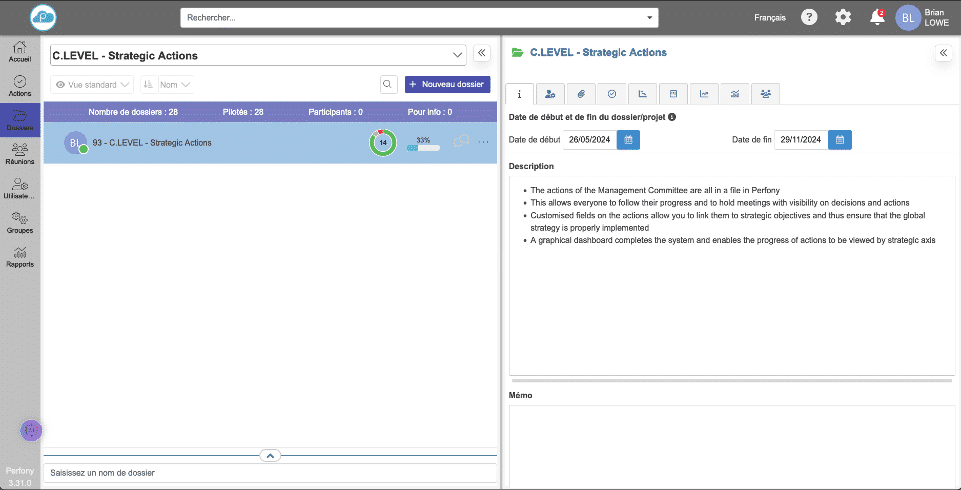Screen dimensions: 961x490
Task: Click the help question mark icon
Action: [809, 17]
